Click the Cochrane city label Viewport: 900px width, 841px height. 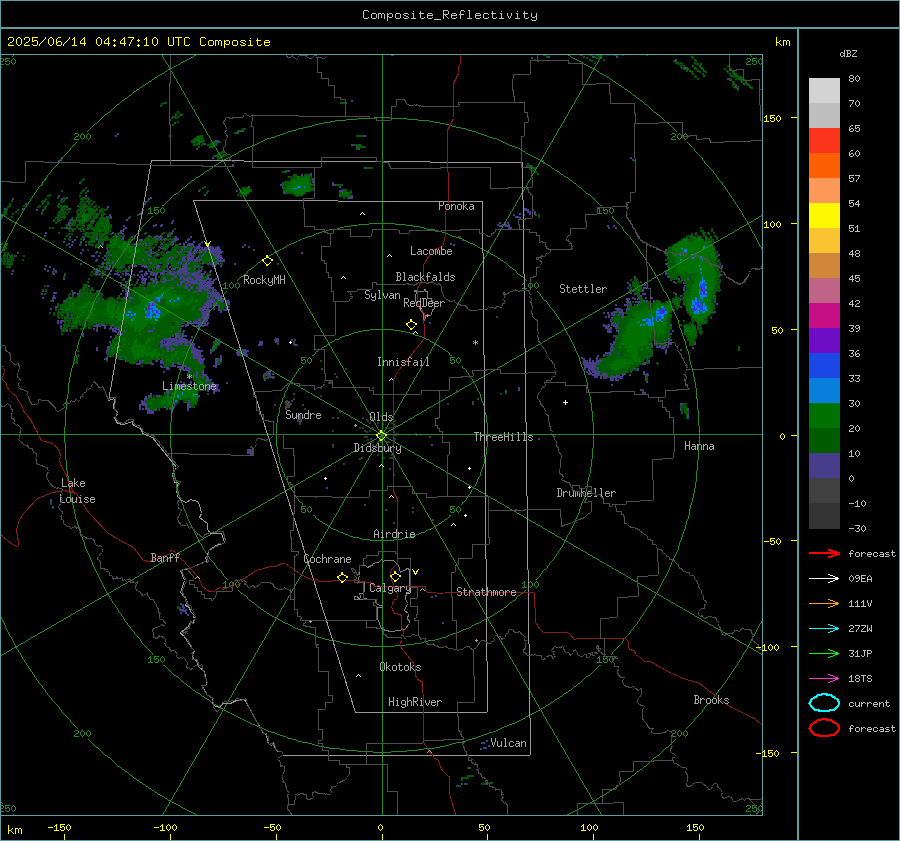327,559
